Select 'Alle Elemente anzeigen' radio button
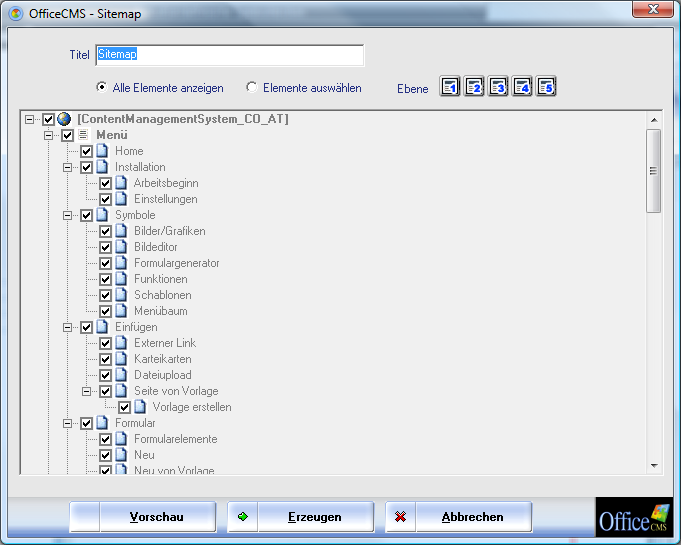 coord(101,87)
